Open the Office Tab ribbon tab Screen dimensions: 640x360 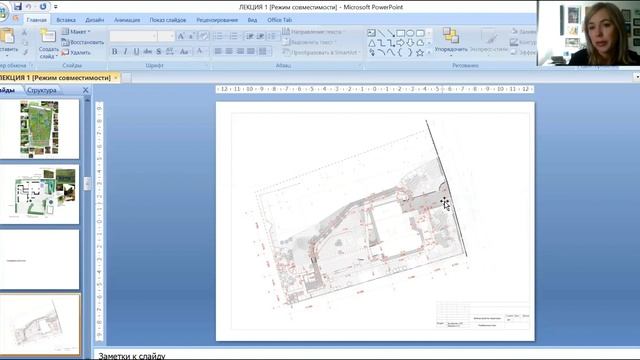point(280,20)
